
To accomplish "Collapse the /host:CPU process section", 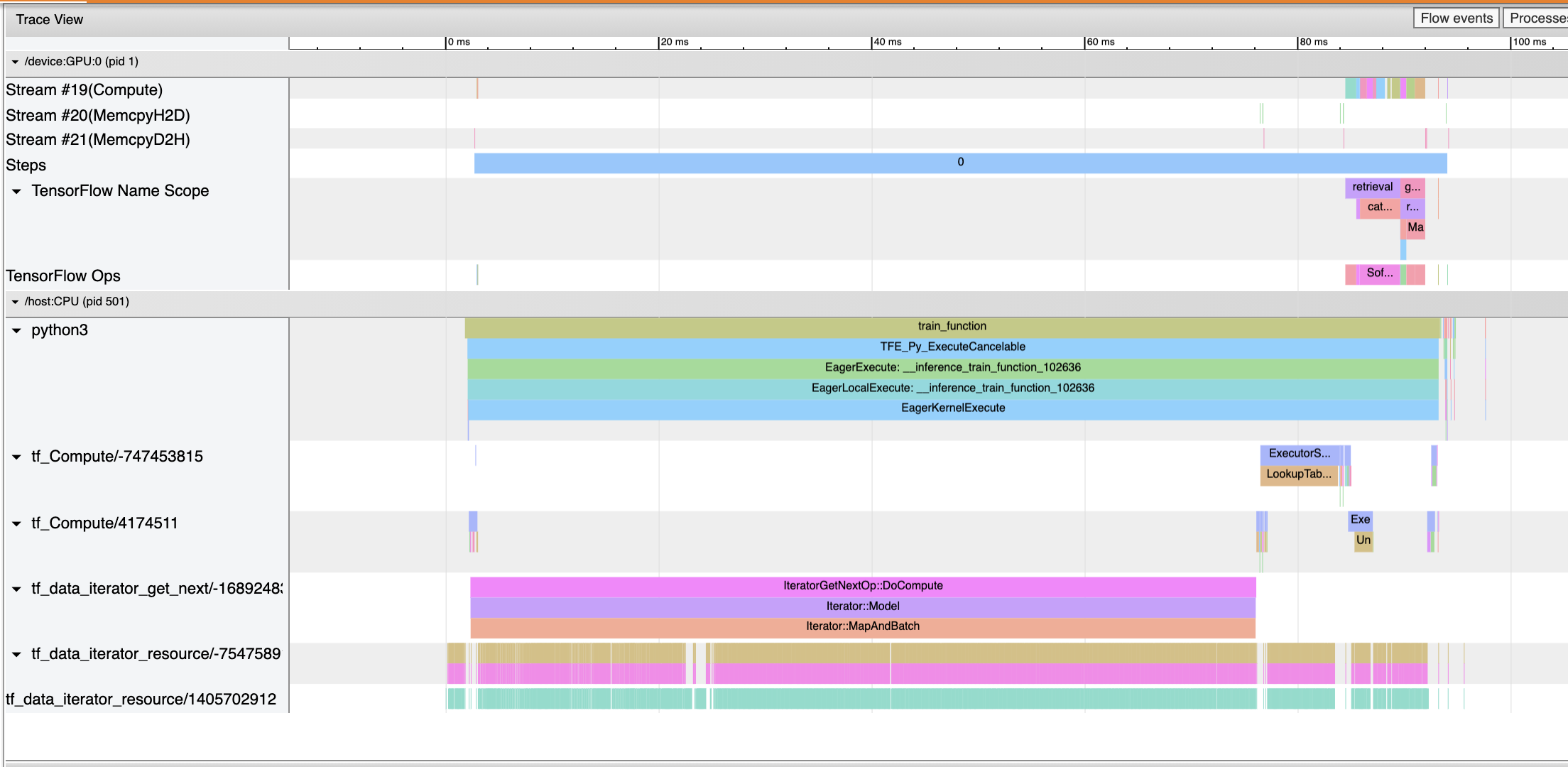I will [15, 302].
